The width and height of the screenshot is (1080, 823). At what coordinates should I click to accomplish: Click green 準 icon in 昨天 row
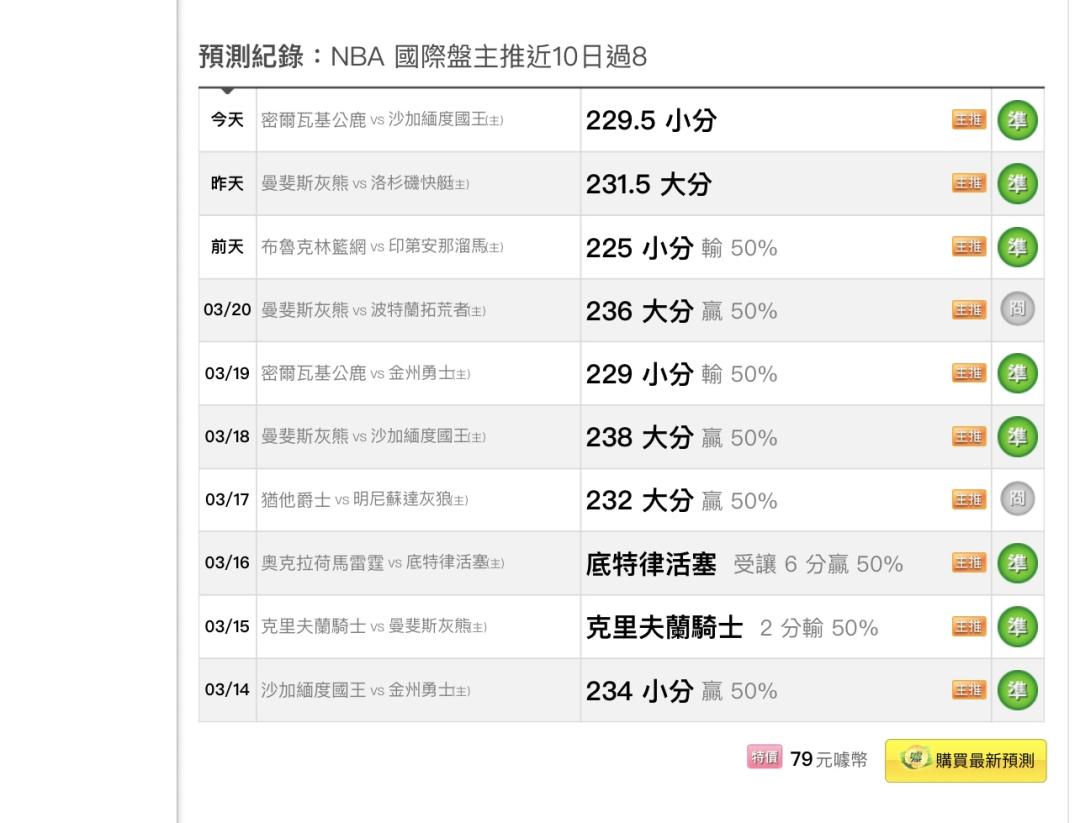1019,184
